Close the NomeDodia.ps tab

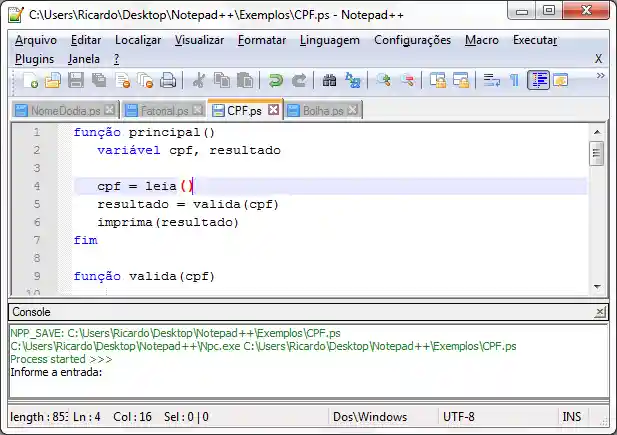110,111
